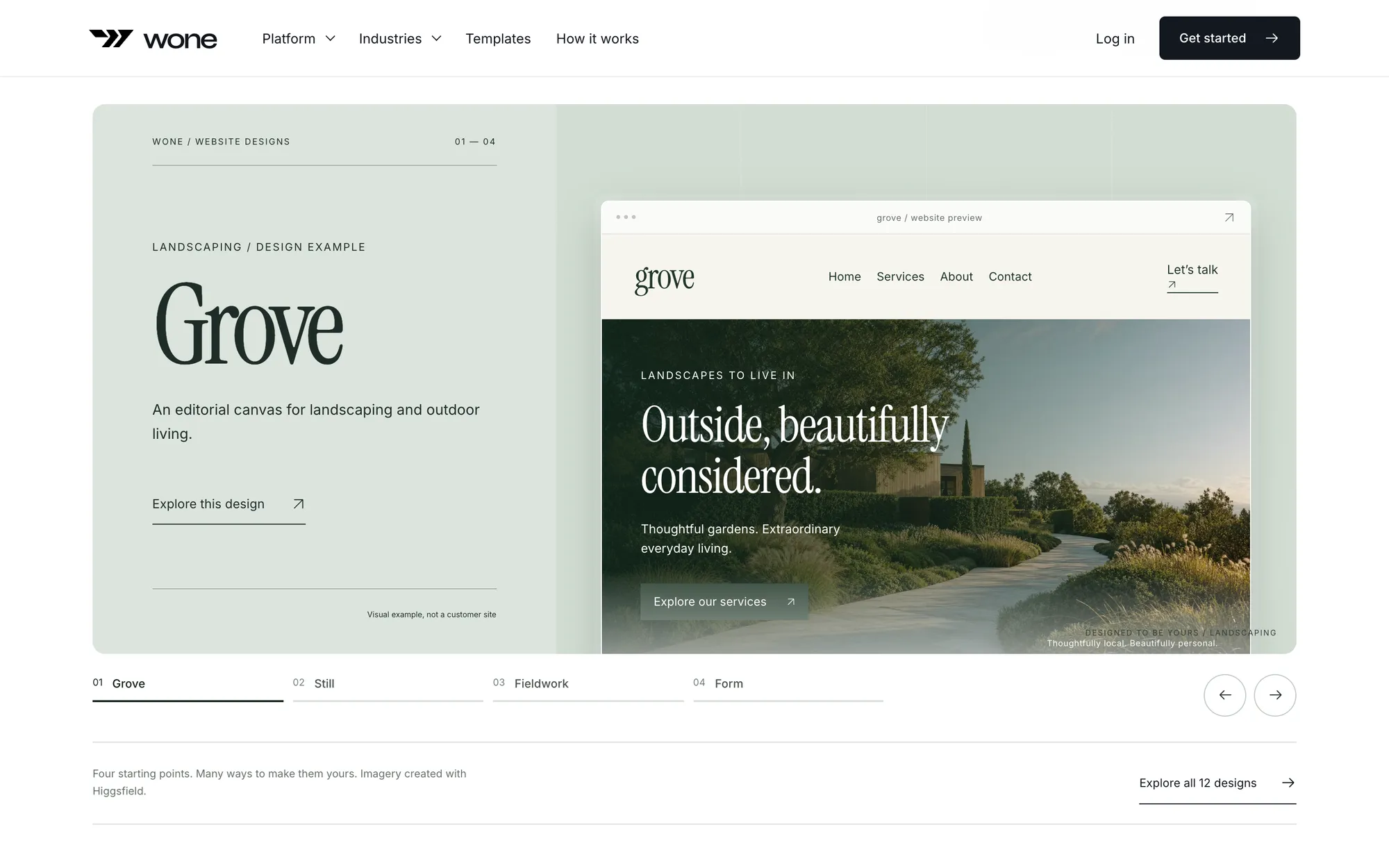1389x868 pixels.
Task: Click the LANDSCAPES TO LIVE IN label
Action: pos(717,376)
